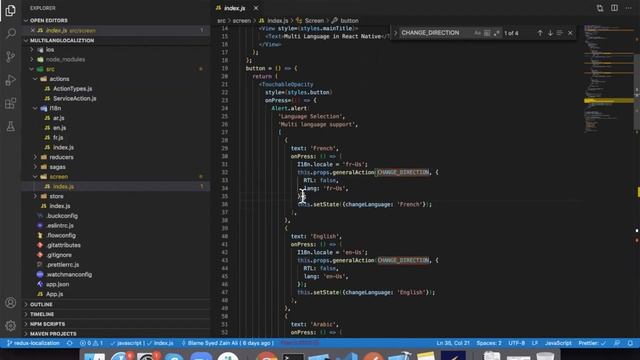Toggle Match Whole Word in find
Screen dimensions: 640x360
coord(487,33)
